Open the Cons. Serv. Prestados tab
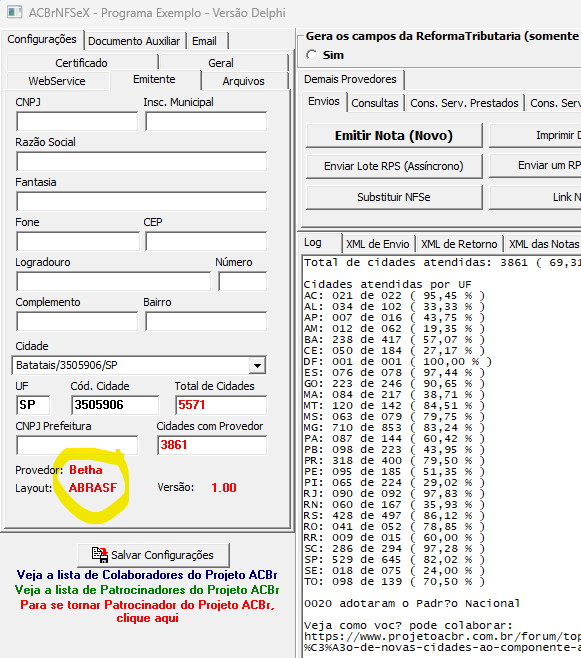Viewport: 581px width, 658px height. 464,103
